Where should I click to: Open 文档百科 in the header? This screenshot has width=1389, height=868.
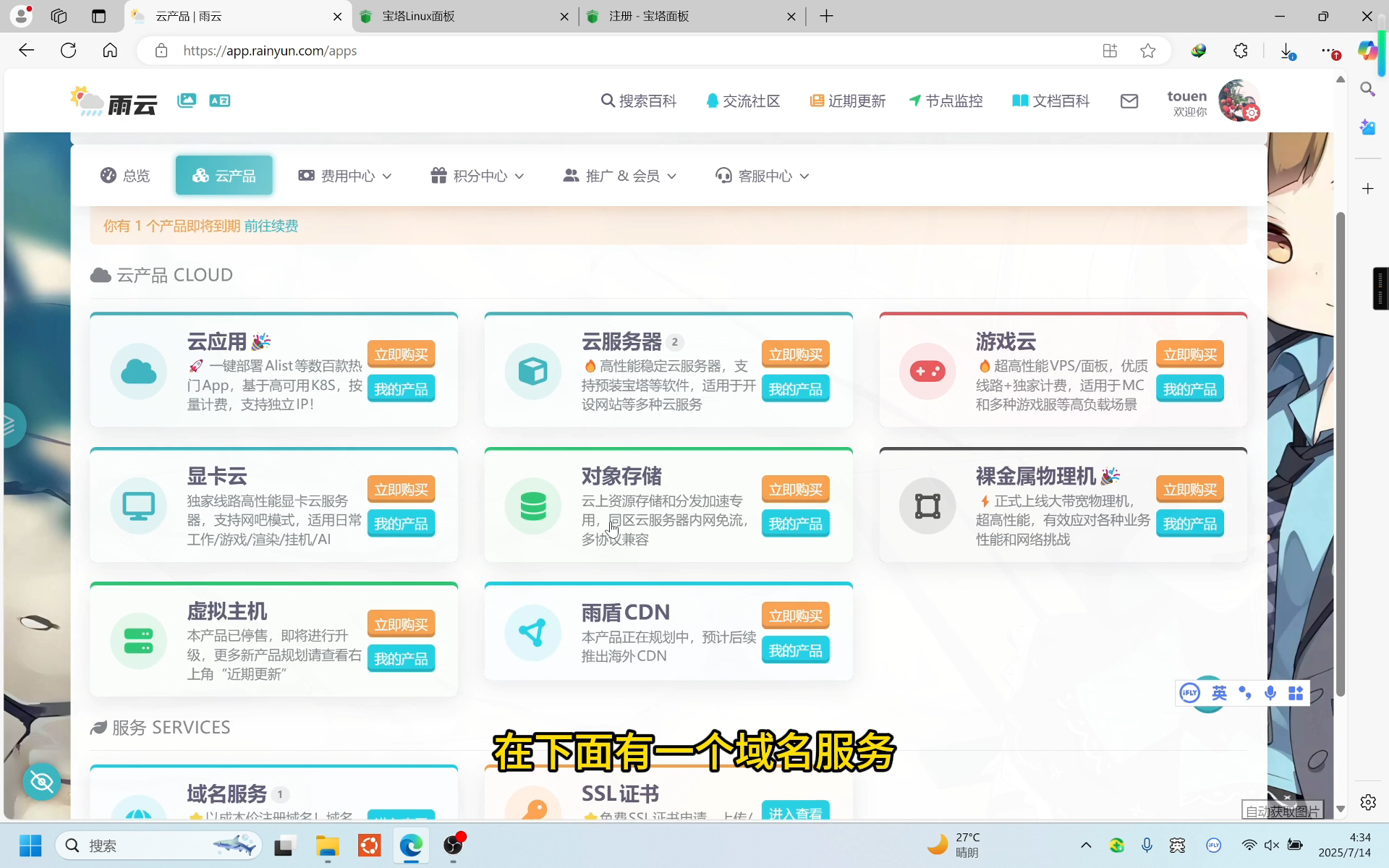[x=1051, y=101]
